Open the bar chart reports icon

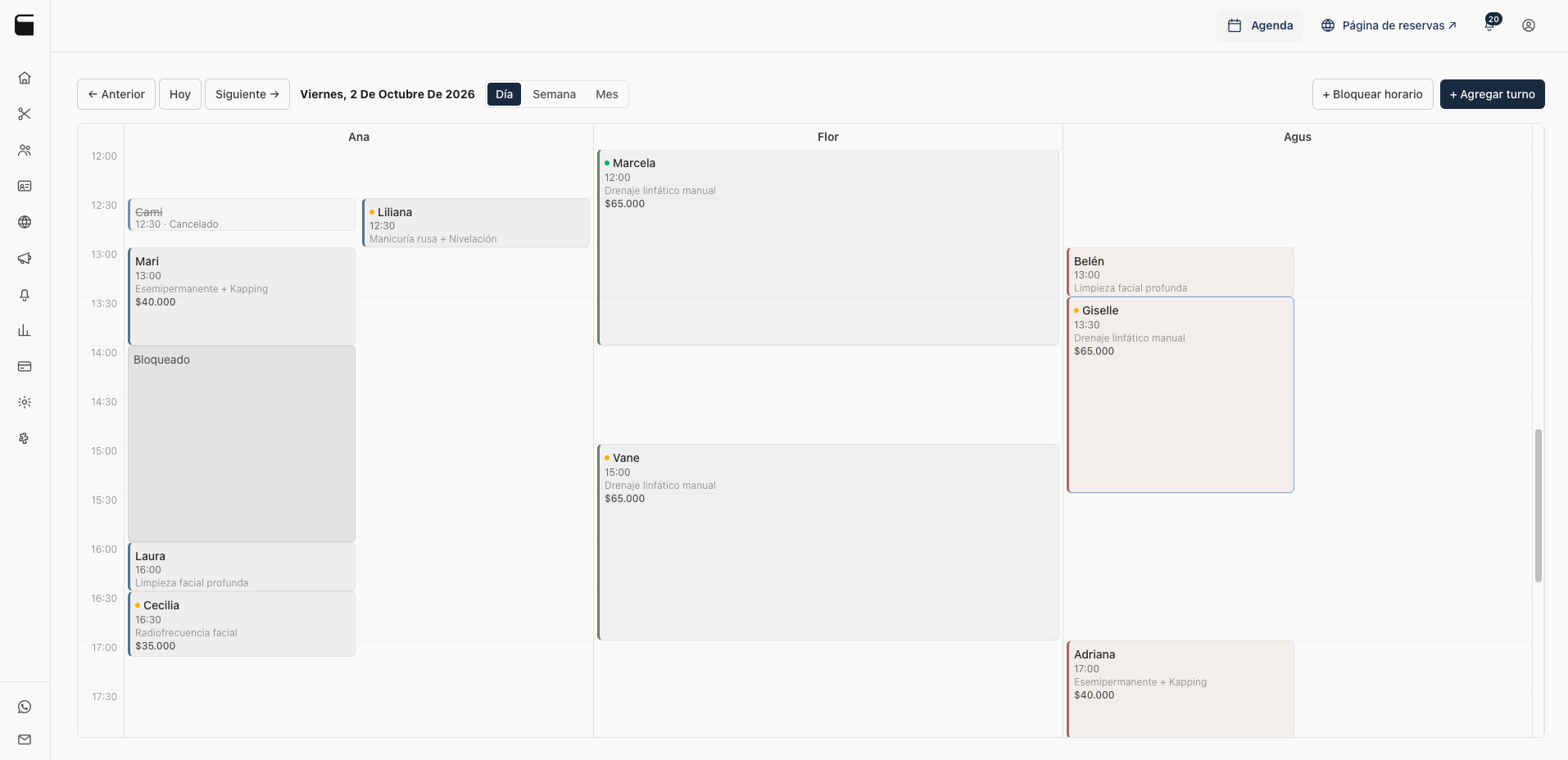[25, 330]
